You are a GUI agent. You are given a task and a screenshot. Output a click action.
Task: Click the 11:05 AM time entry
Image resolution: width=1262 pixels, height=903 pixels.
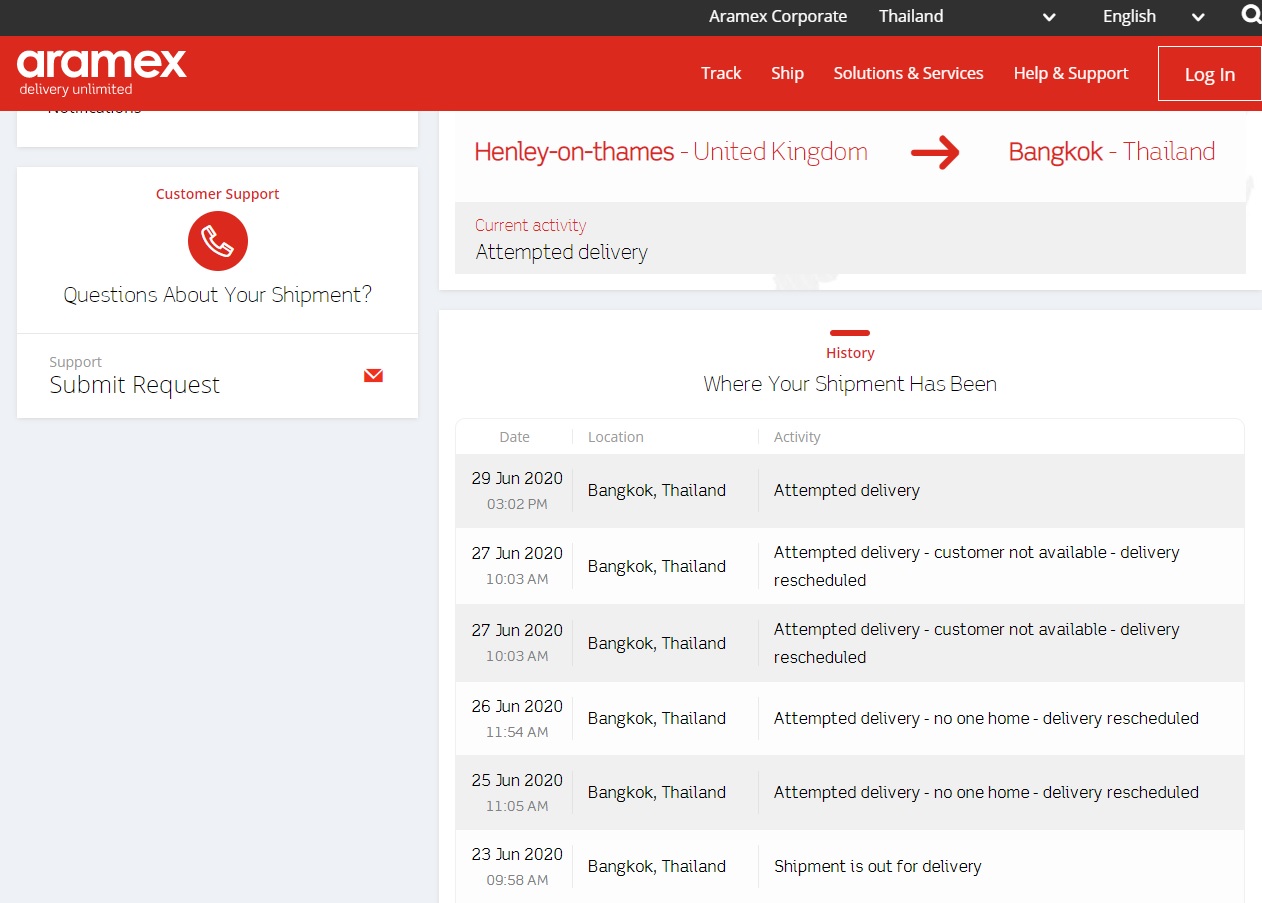click(x=517, y=806)
